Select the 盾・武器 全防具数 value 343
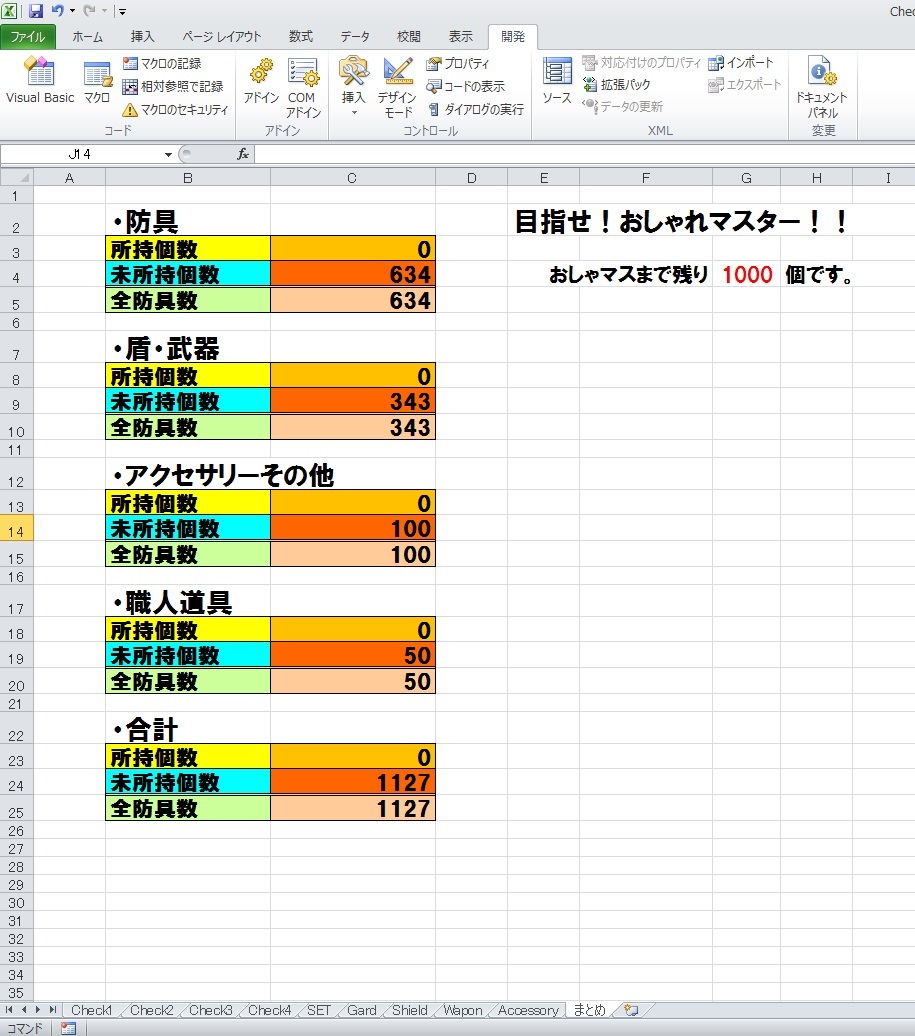The width and height of the screenshot is (915, 1036). pos(353,427)
